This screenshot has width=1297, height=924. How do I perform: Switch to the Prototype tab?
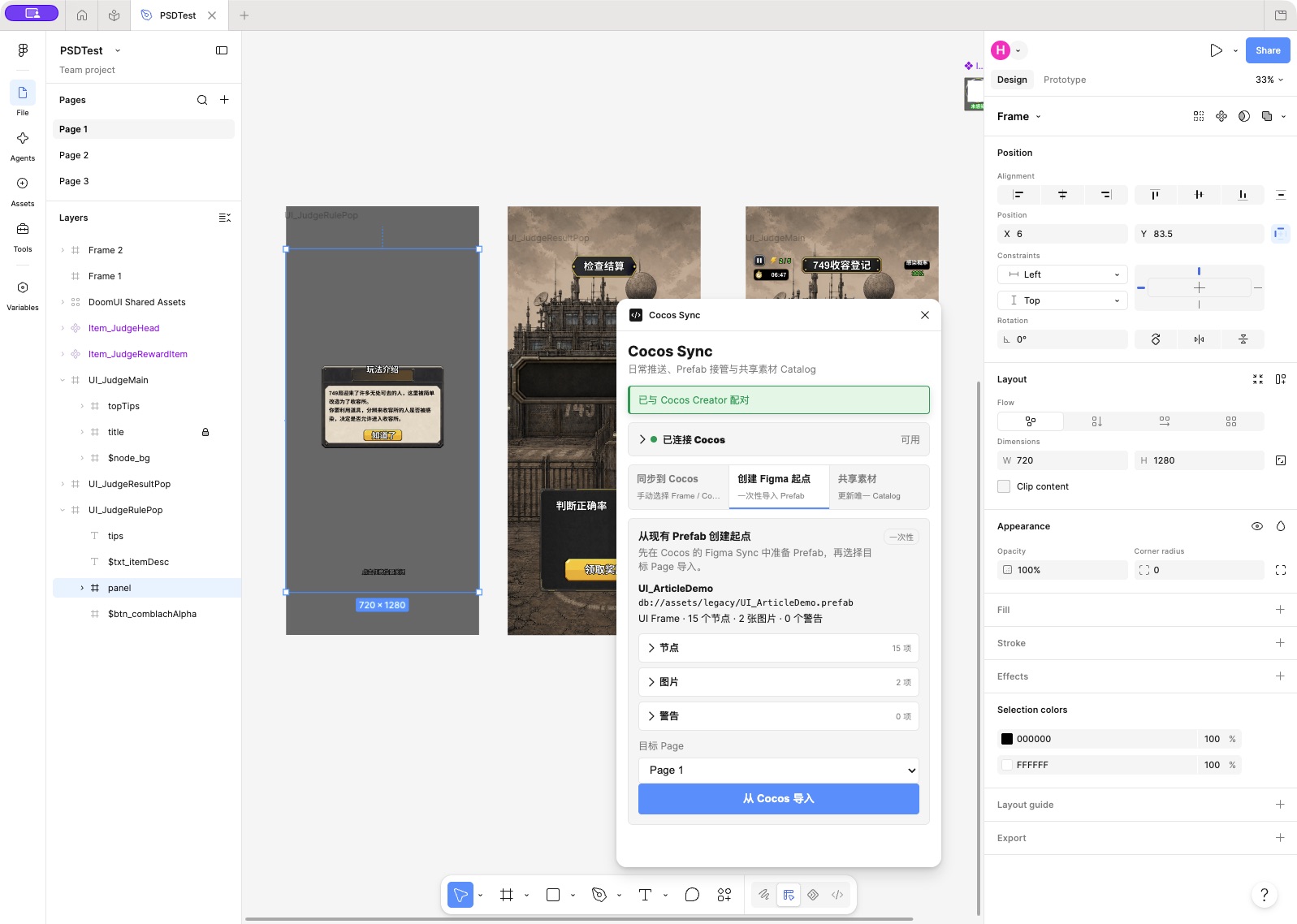click(x=1065, y=80)
